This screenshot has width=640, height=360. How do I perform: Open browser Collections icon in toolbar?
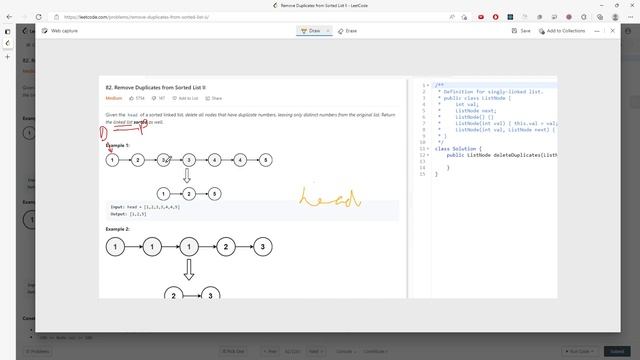(x=600, y=17)
